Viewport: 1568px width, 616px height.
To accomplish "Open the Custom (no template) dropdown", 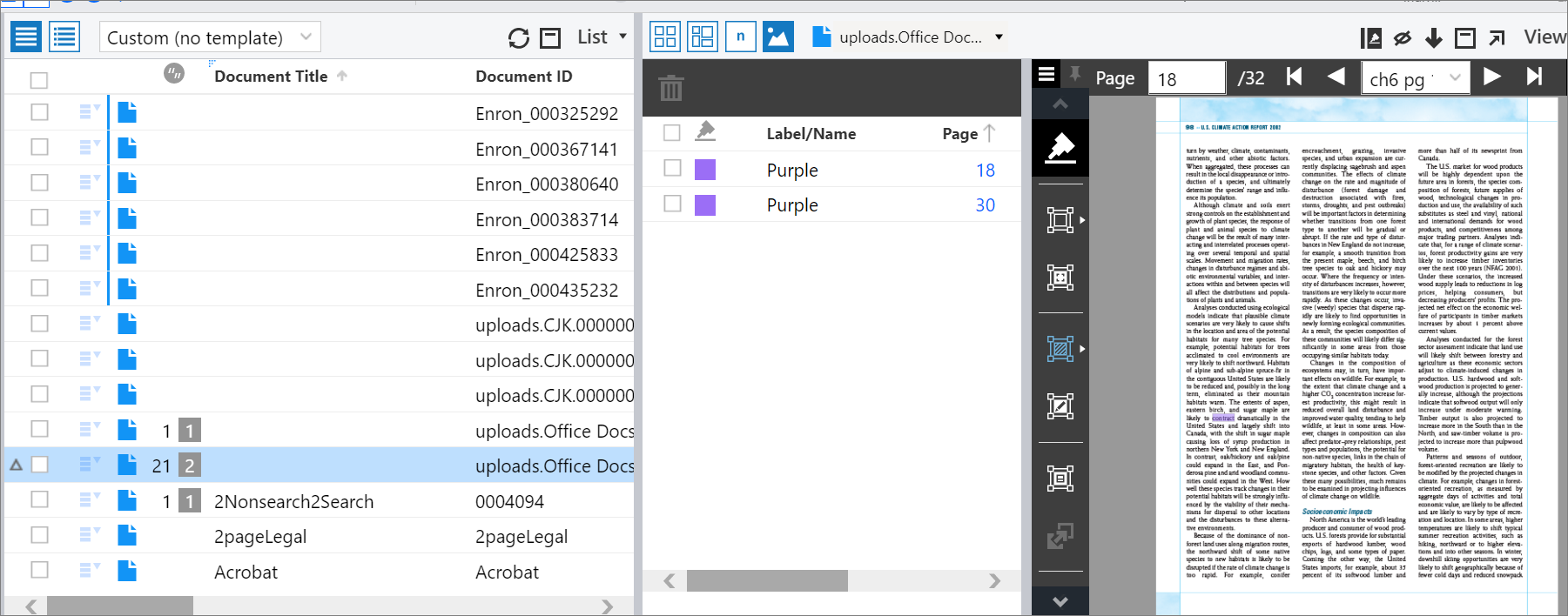I will pos(210,37).
